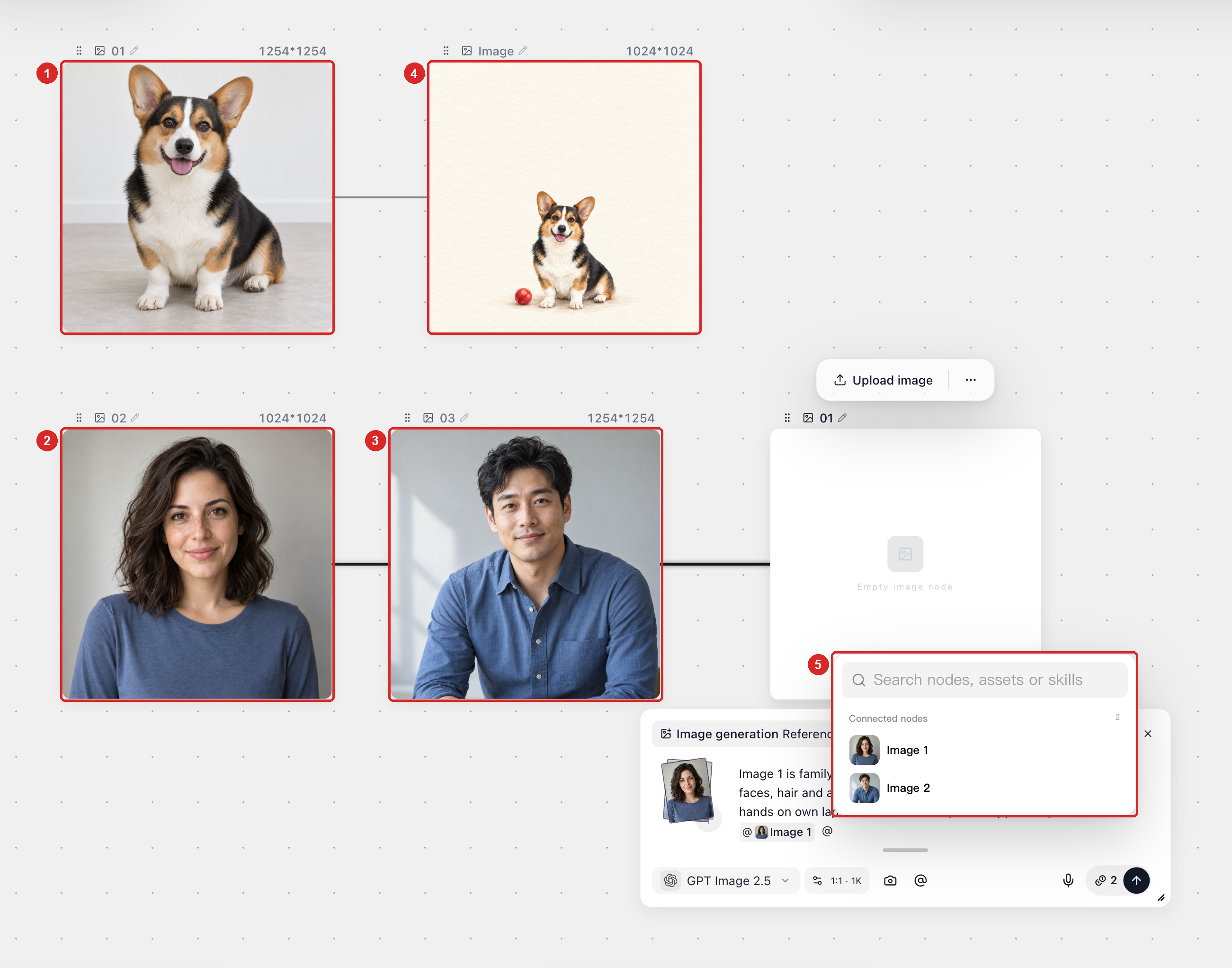Activate the microphone voice input
1232x968 pixels.
click(1068, 880)
